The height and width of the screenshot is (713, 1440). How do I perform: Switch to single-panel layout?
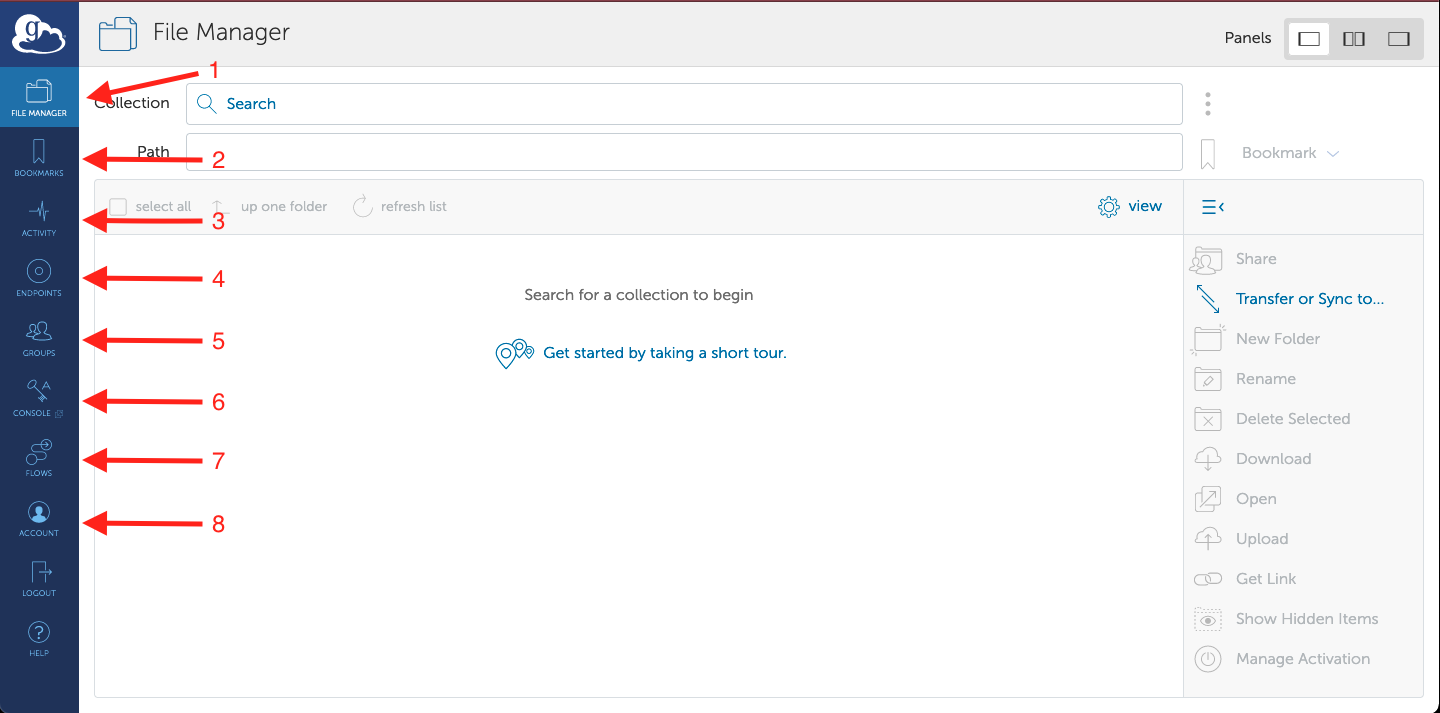1309,39
